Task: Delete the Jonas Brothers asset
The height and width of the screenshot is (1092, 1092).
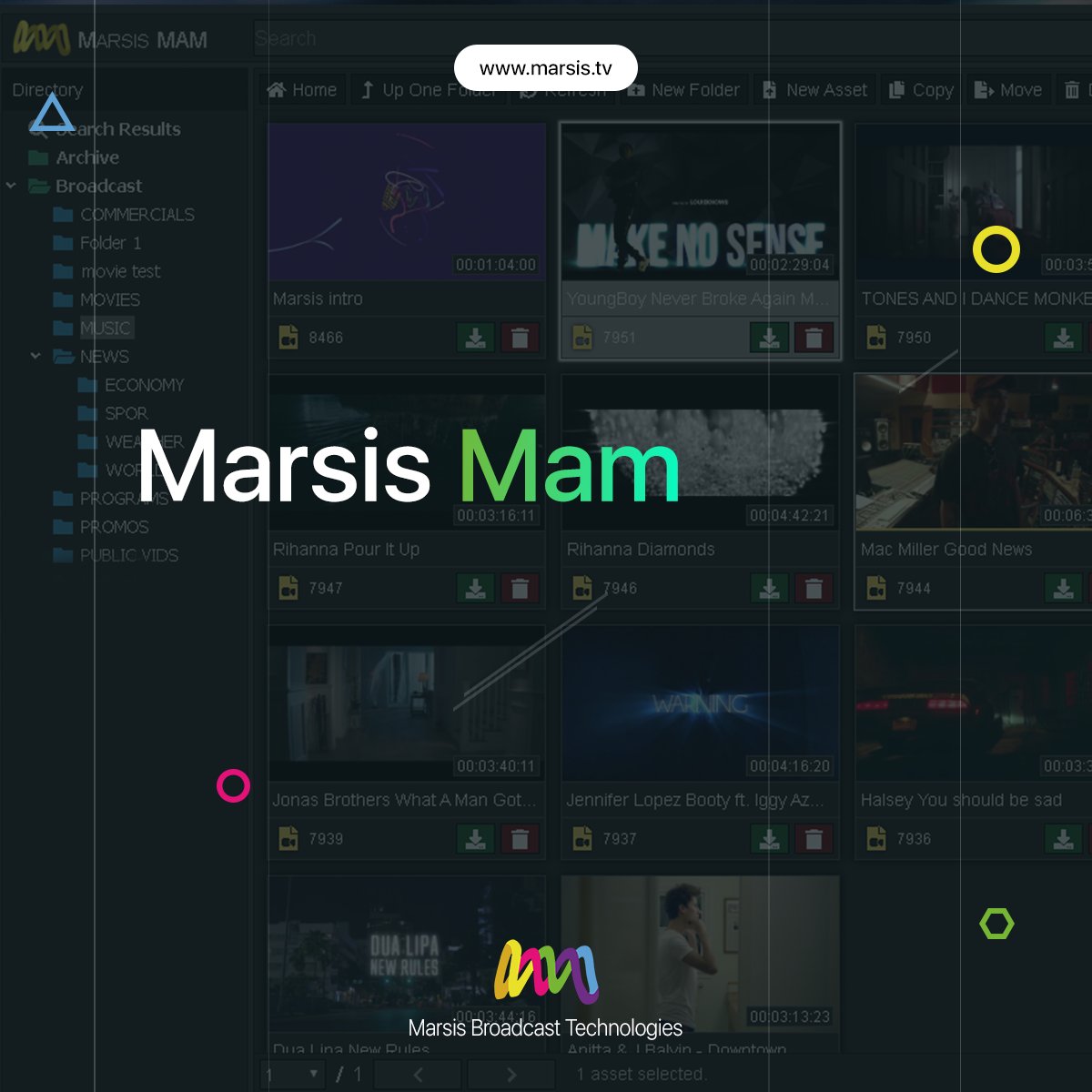Action: [520, 839]
